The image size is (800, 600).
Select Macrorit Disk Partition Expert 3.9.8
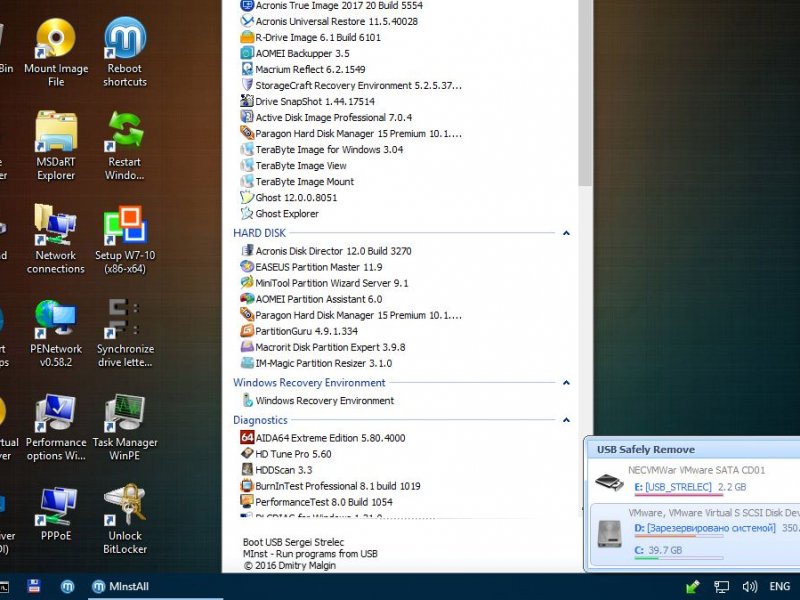click(322, 347)
